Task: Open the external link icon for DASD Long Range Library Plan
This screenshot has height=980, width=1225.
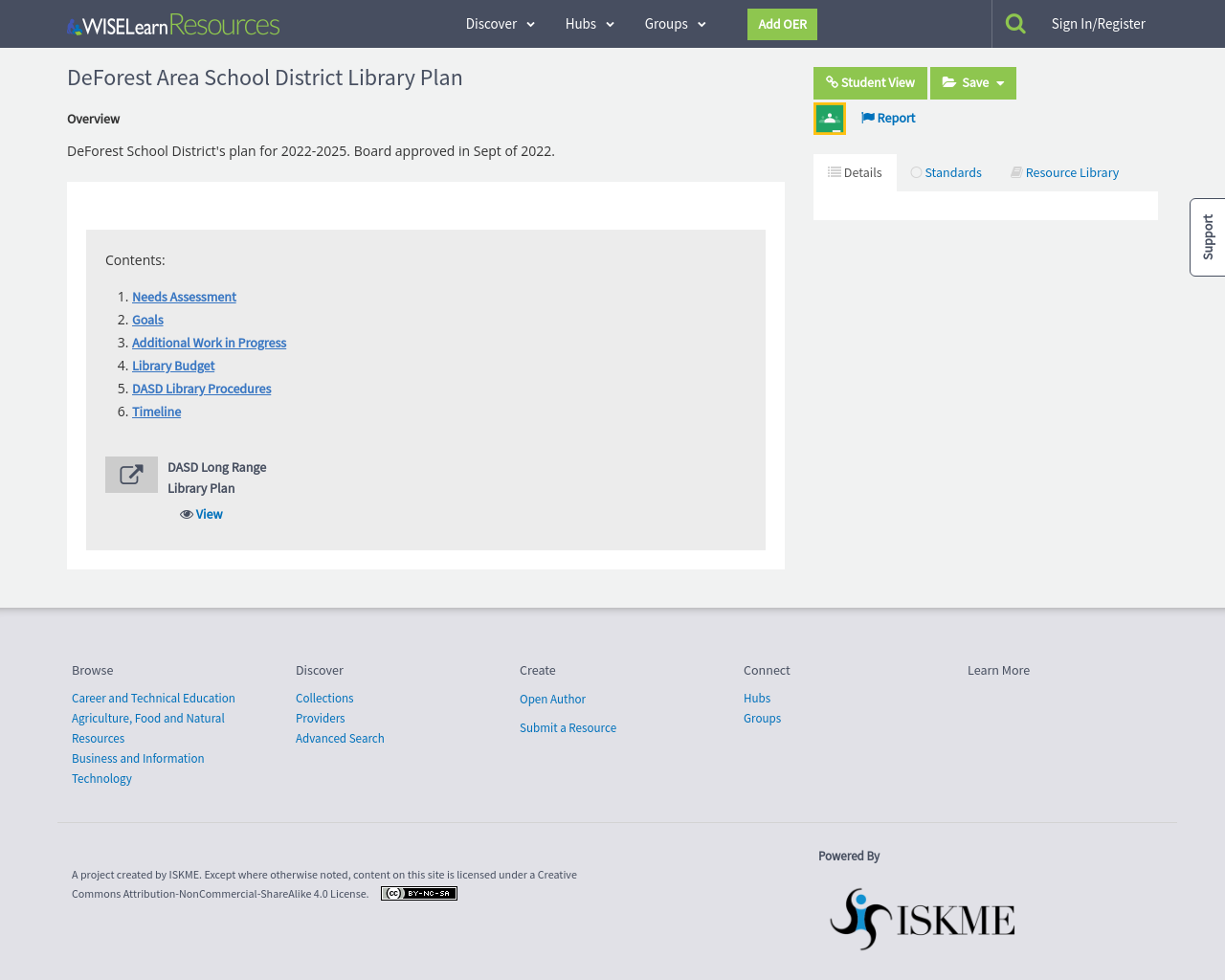Action: (x=131, y=474)
